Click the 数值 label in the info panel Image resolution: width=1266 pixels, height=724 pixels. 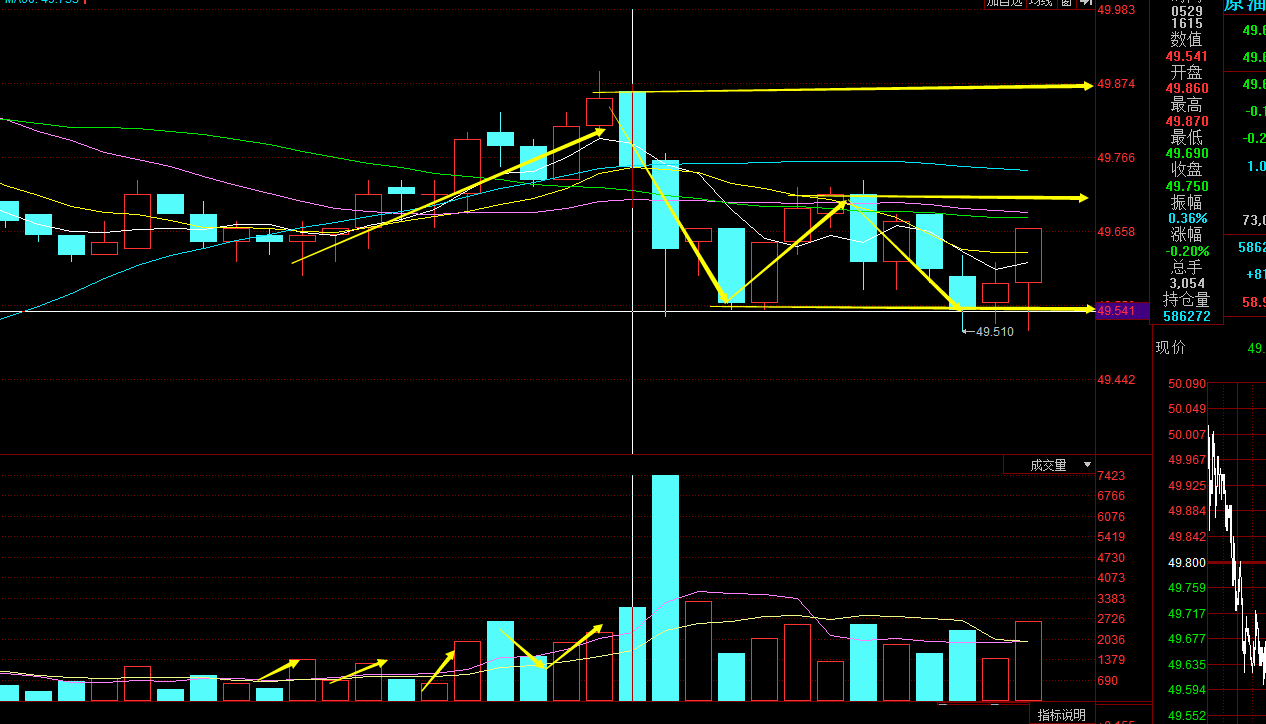[x=1187, y=40]
